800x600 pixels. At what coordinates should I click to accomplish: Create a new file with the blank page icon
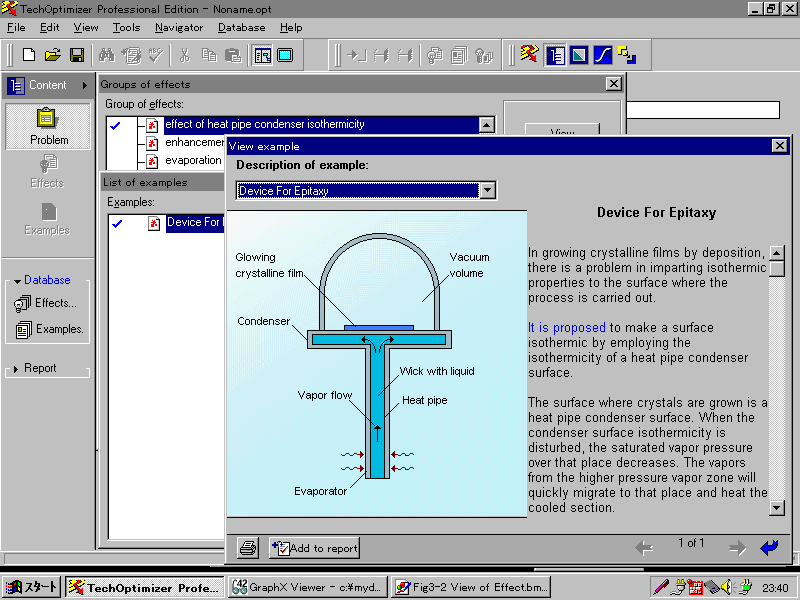click(29, 55)
